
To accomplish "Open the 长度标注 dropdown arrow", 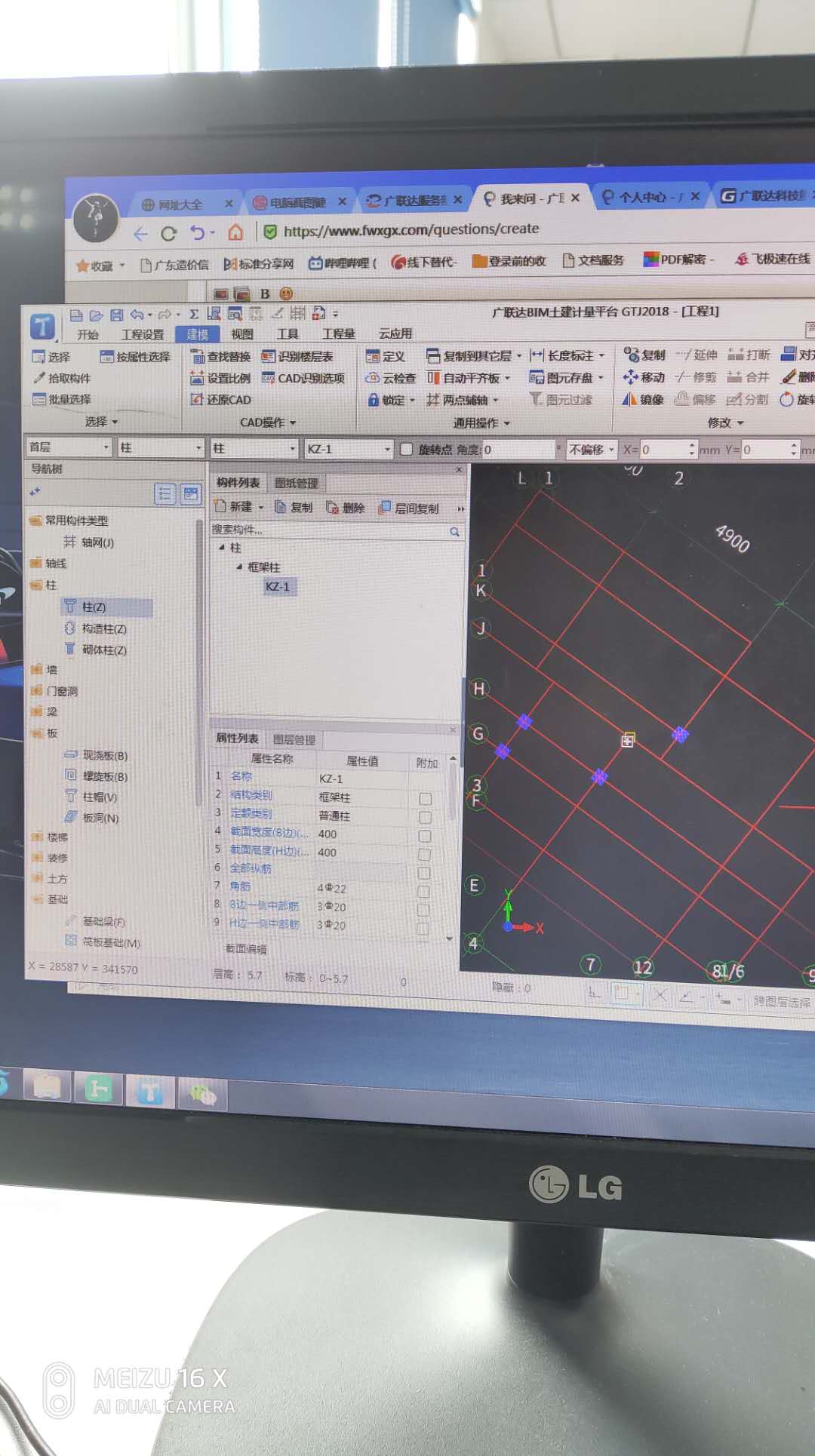I will tap(601, 355).
